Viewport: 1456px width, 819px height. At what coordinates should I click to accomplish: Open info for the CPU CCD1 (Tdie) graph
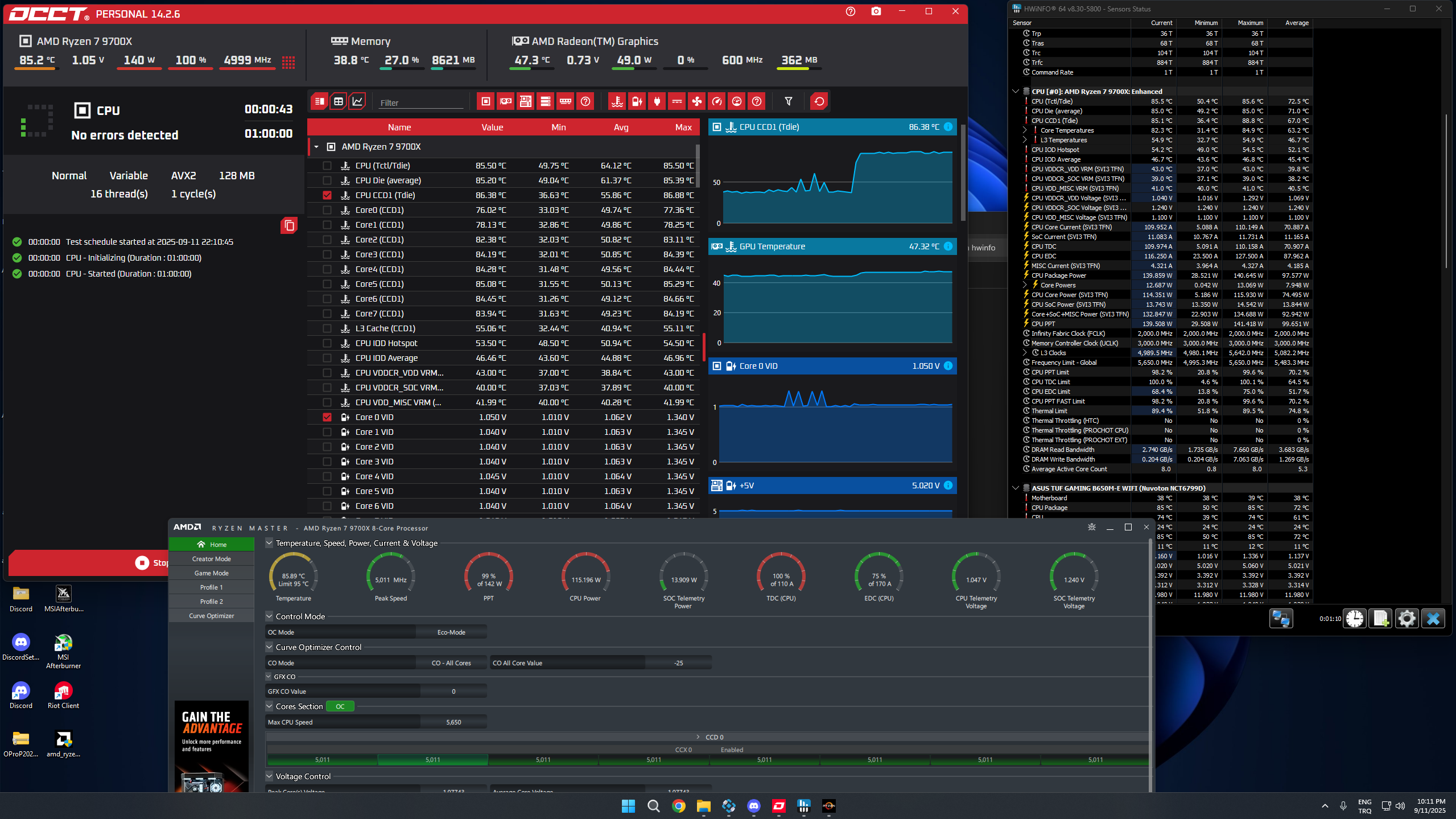point(948,127)
